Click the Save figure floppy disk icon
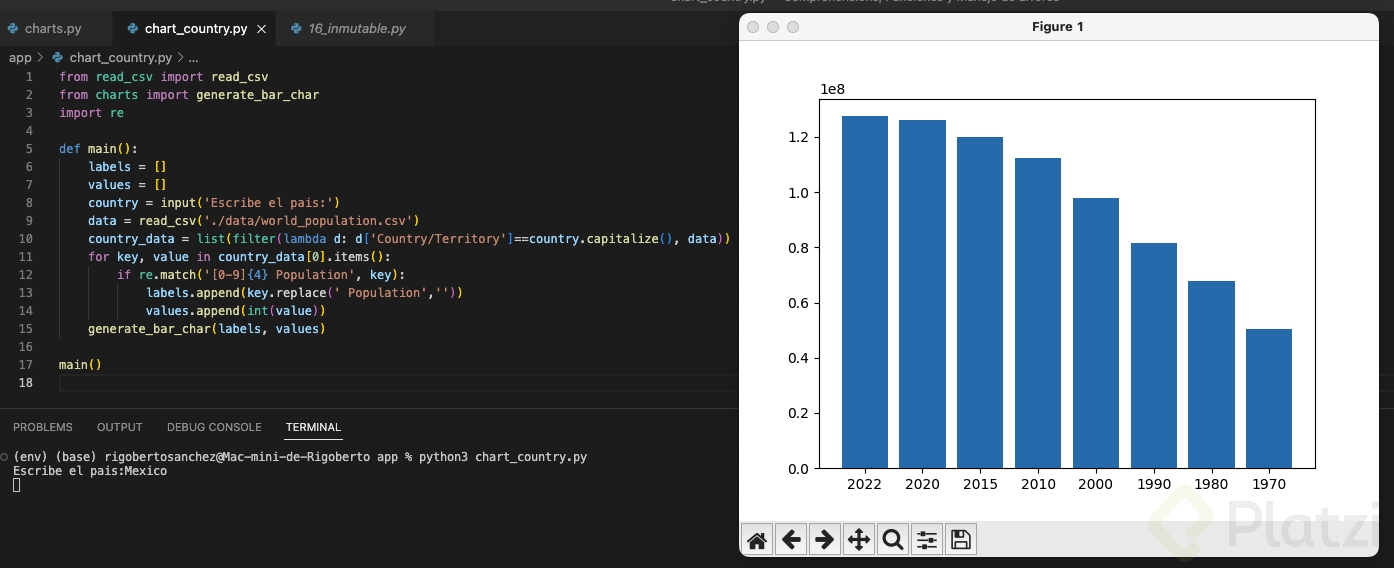This screenshot has height=568, width=1394. 960,540
